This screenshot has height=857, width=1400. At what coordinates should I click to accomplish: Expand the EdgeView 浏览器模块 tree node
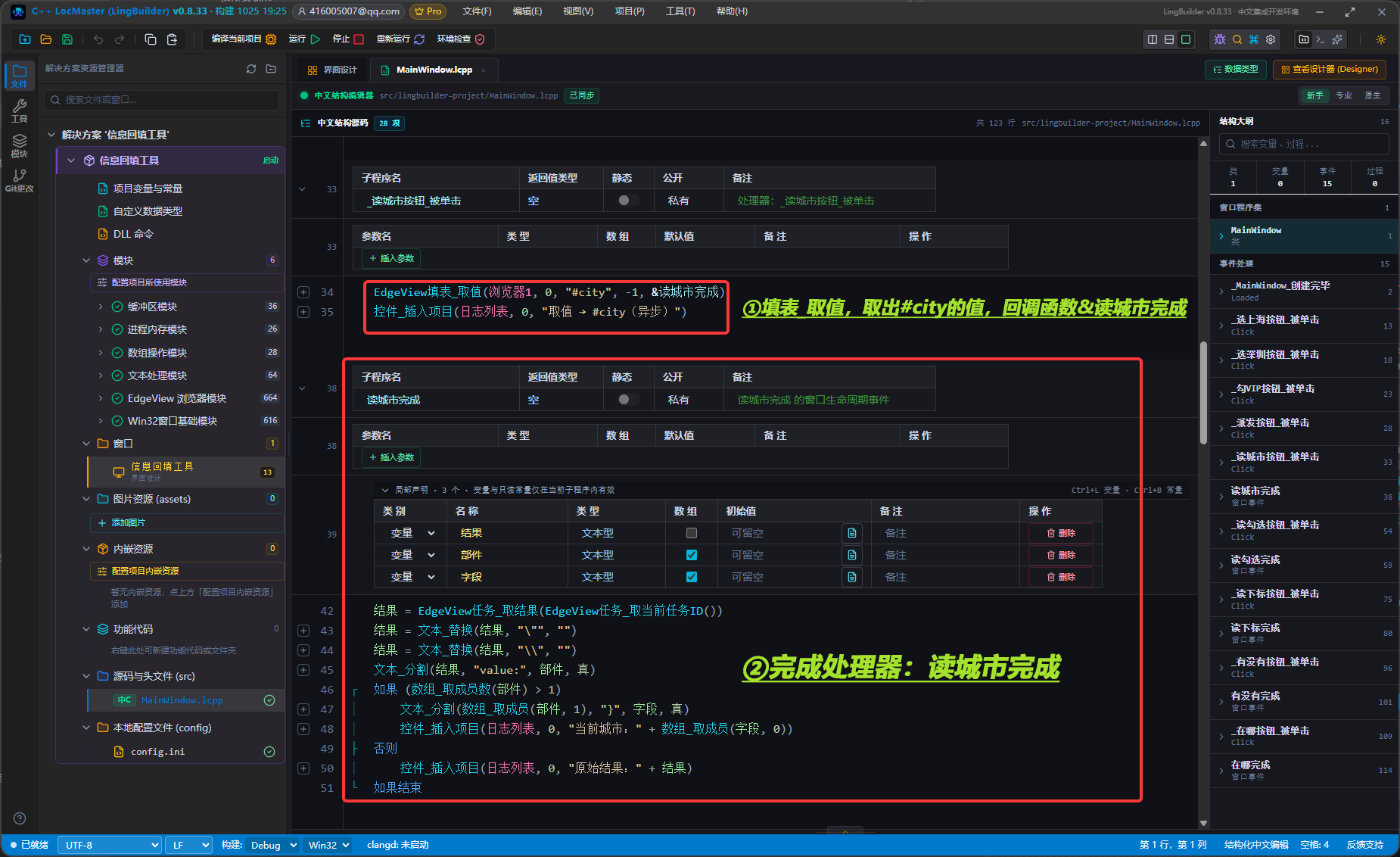point(101,398)
